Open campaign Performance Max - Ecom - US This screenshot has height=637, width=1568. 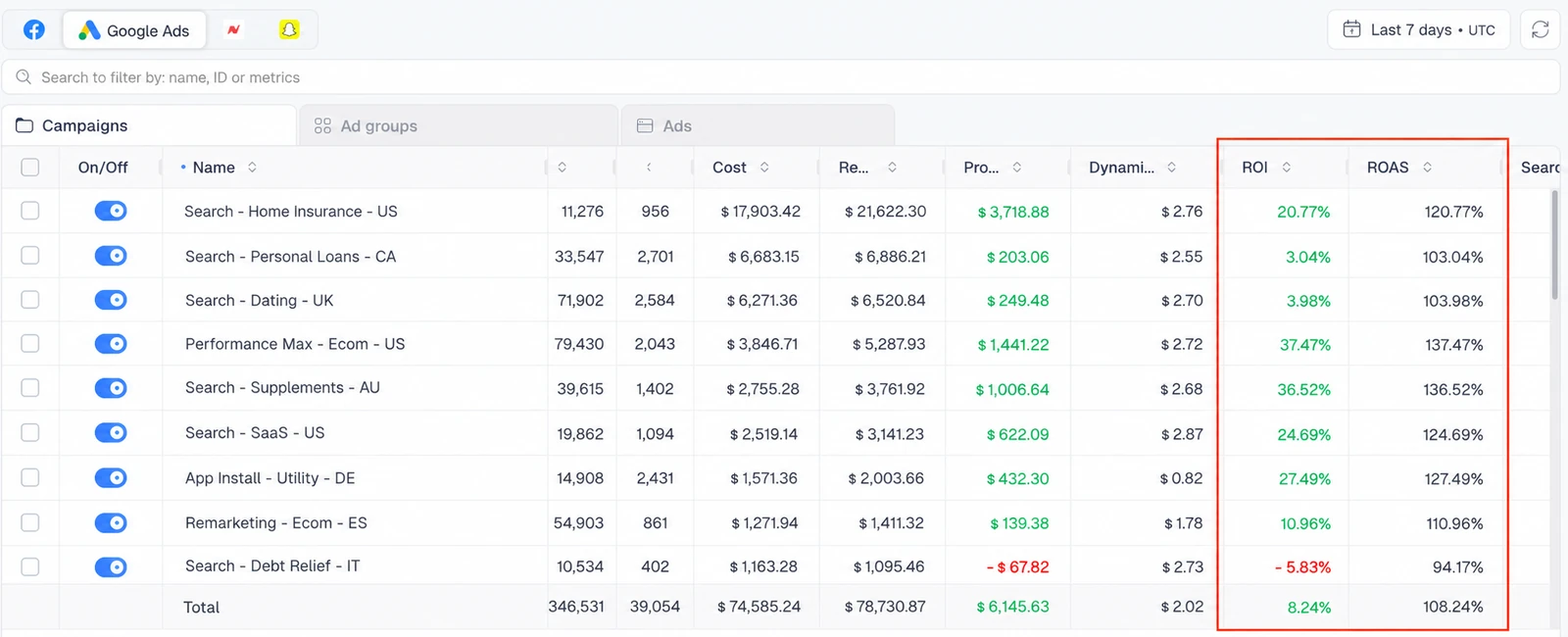point(295,344)
